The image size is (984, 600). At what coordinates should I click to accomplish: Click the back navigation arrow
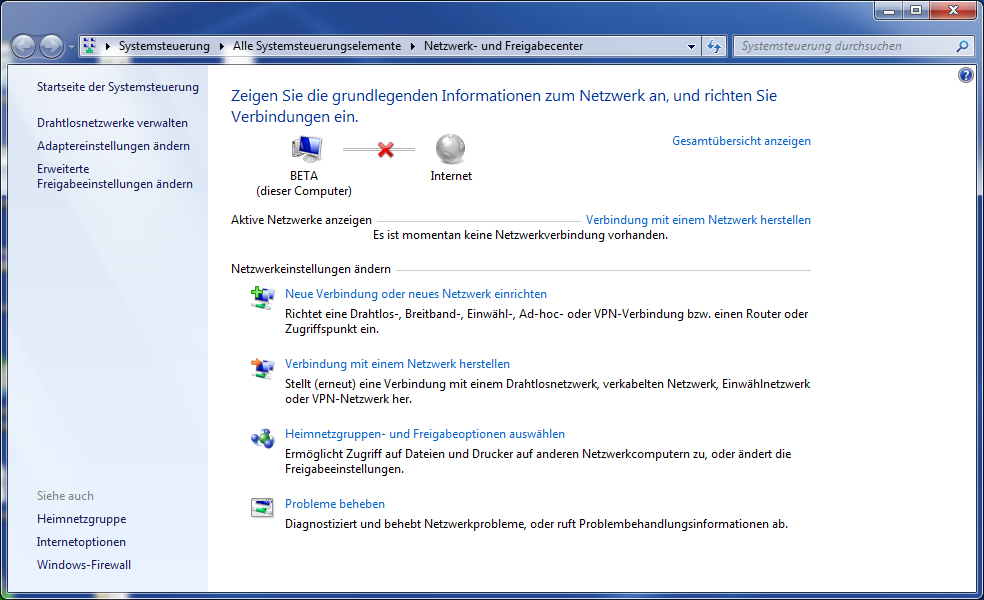[x=24, y=46]
